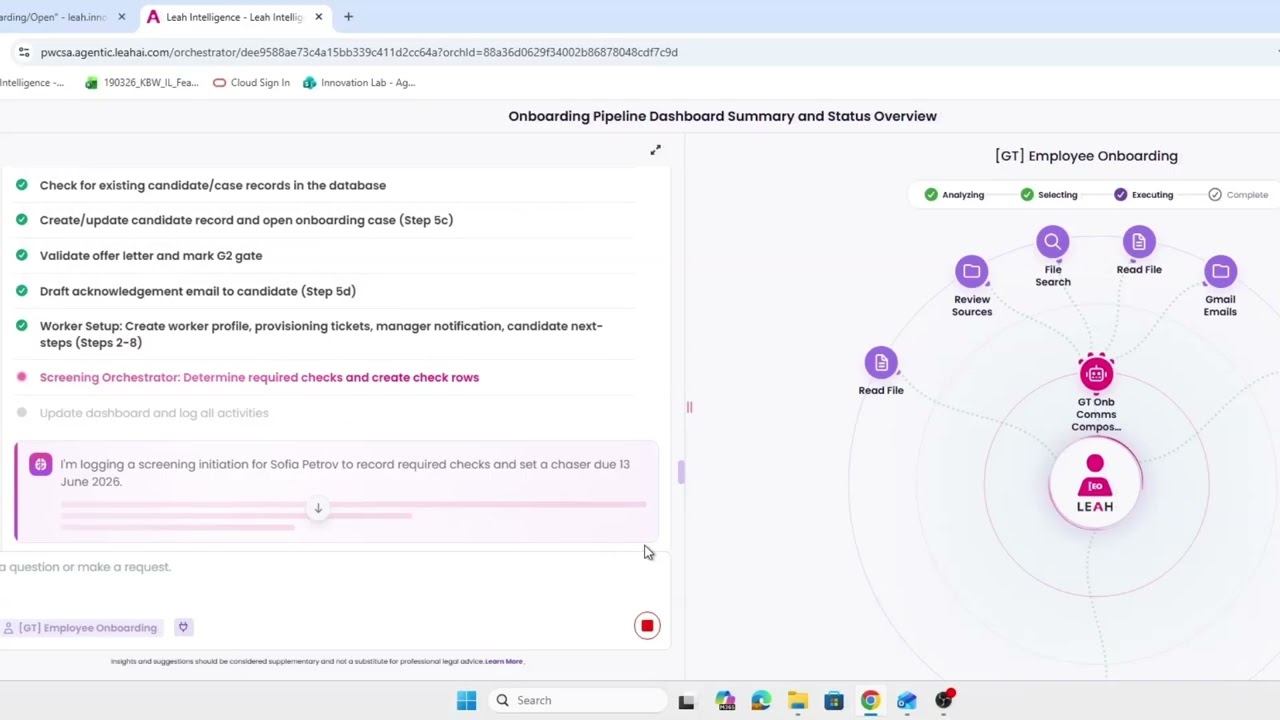Image resolution: width=1280 pixels, height=720 pixels.
Task: Click the down arrow under the status message
Action: (x=318, y=508)
